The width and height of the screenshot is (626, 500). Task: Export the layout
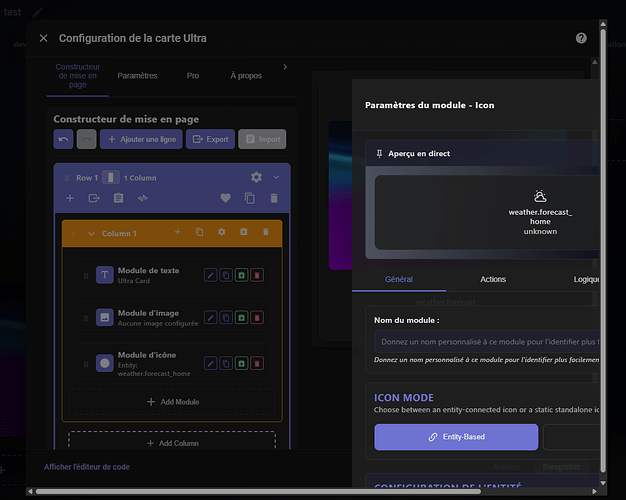coord(210,139)
